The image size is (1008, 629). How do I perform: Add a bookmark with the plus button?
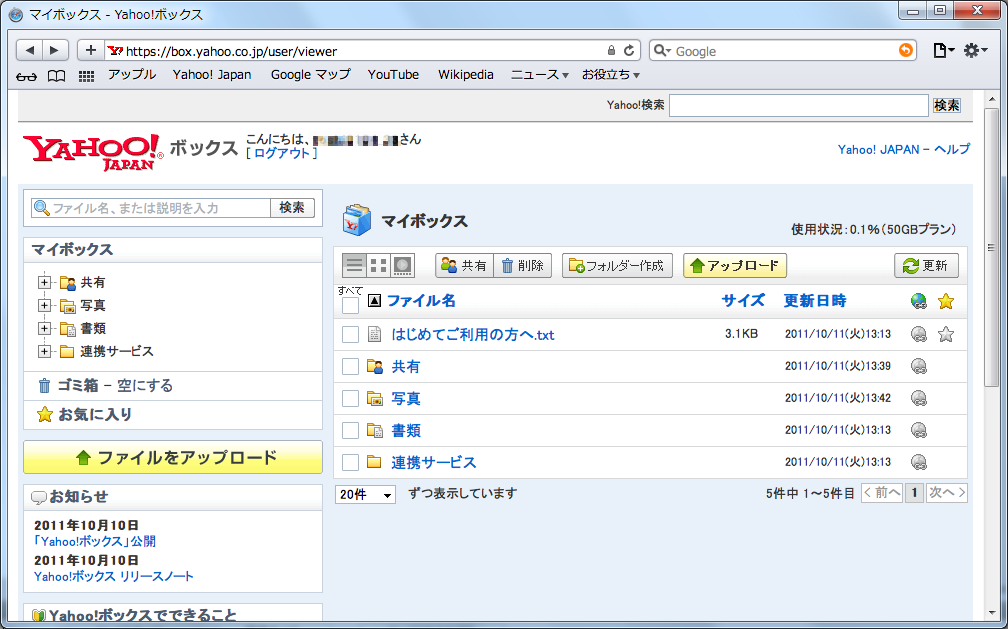[x=91, y=50]
